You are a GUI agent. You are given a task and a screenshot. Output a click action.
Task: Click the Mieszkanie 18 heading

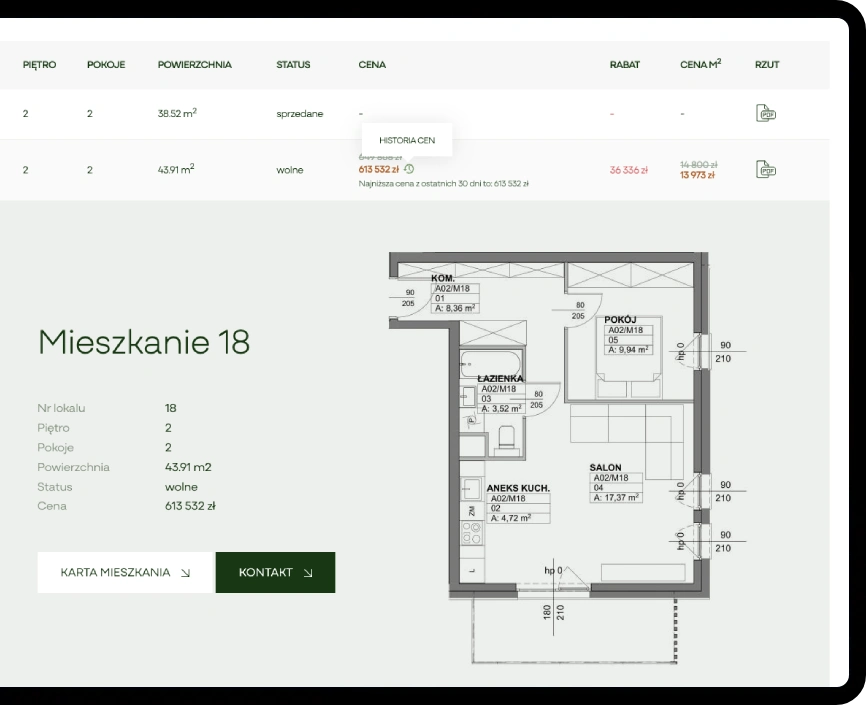point(143,343)
